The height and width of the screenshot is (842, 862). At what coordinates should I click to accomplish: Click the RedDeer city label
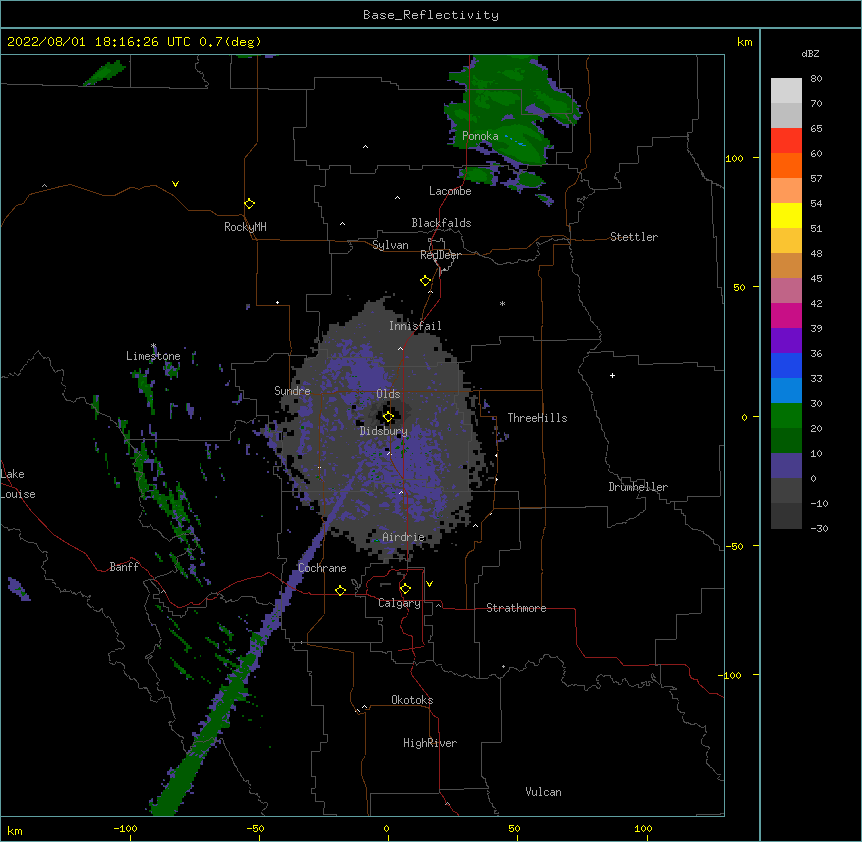pos(440,255)
